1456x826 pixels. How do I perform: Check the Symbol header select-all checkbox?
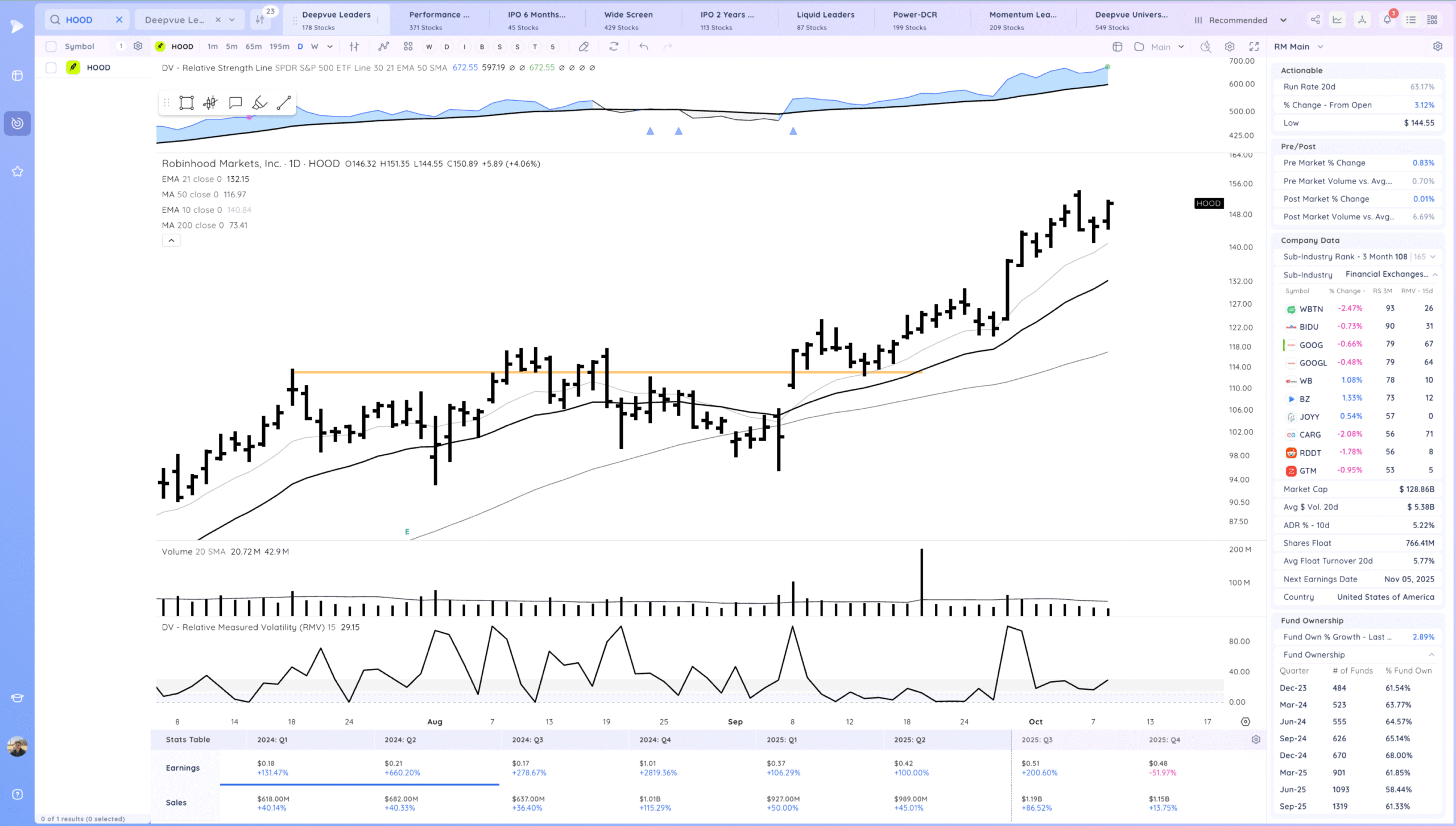(51, 47)
